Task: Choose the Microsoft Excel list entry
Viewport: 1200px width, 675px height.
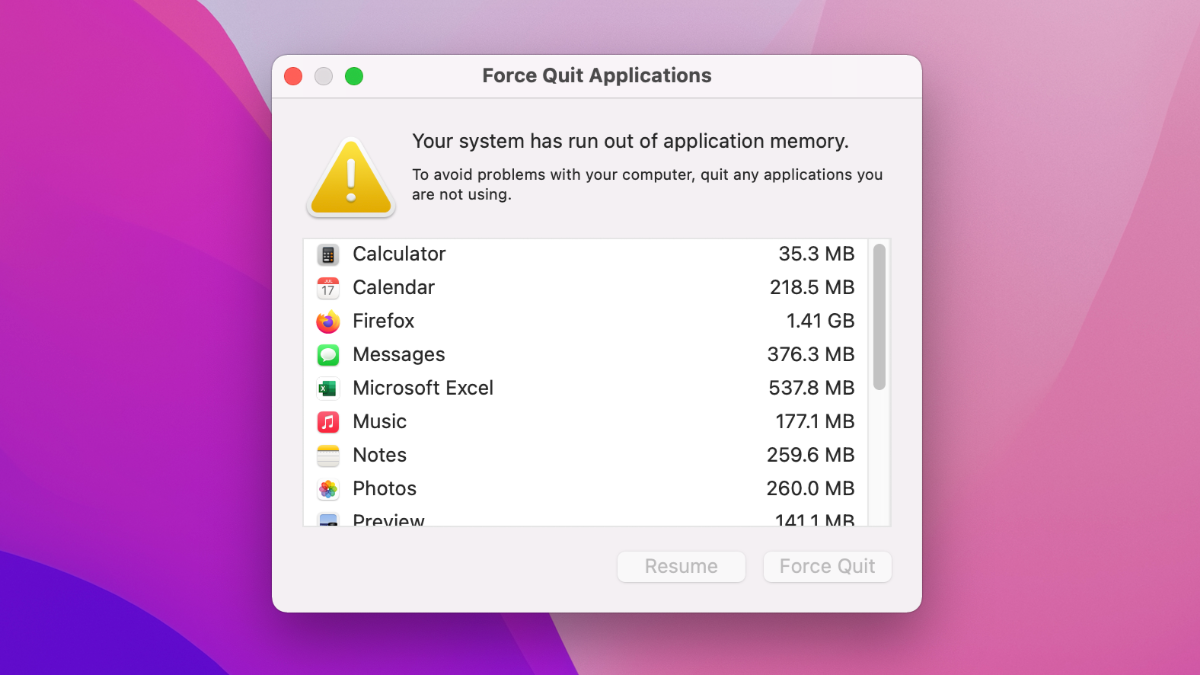Action: click(423, 388)
